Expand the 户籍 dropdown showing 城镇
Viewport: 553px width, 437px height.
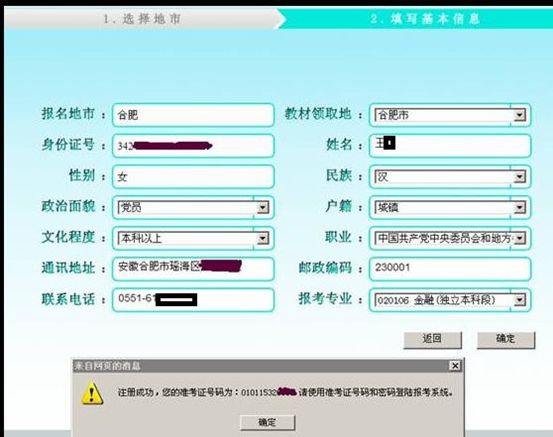(519, 207)
